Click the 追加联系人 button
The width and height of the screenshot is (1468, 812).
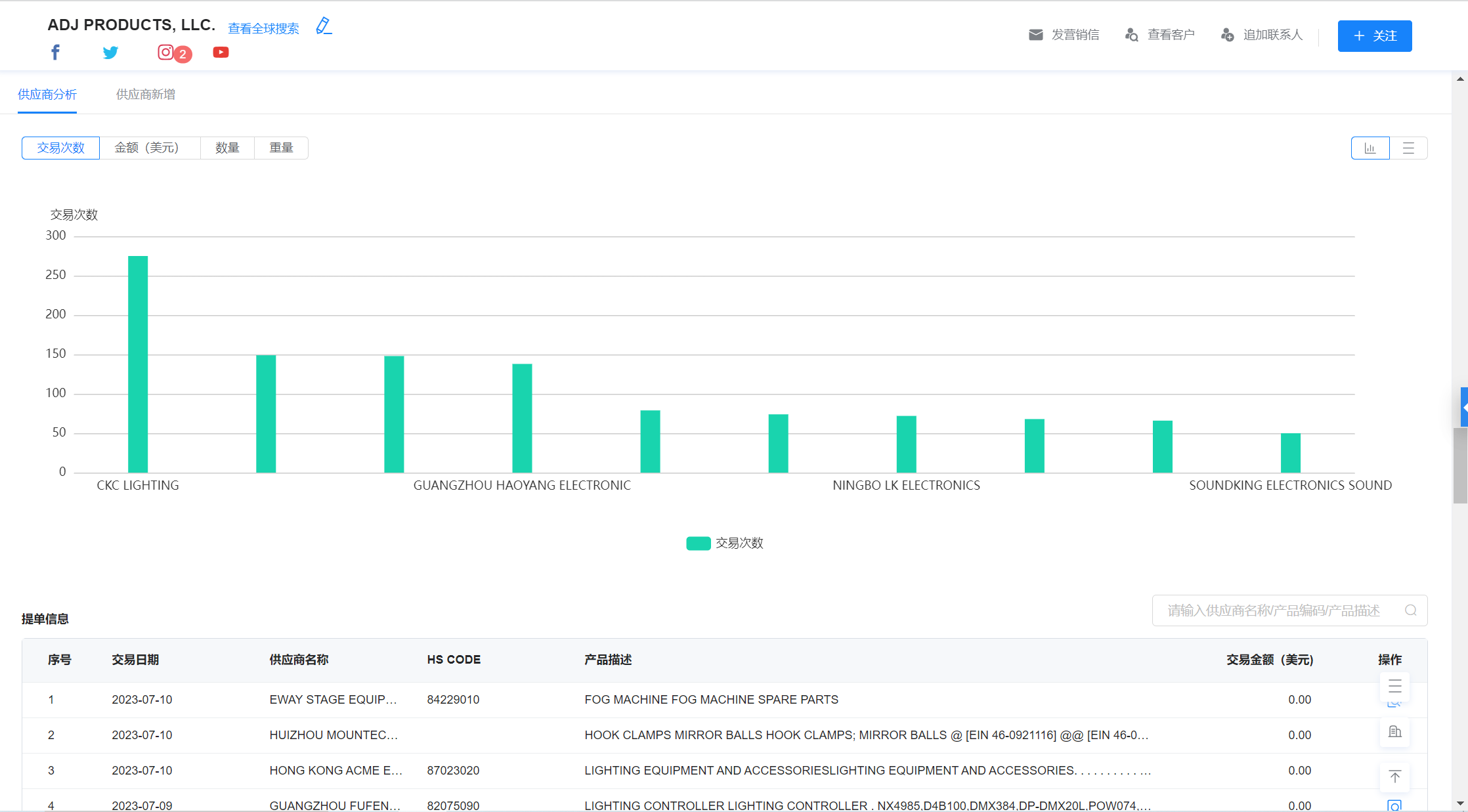tap(1261, 35)
